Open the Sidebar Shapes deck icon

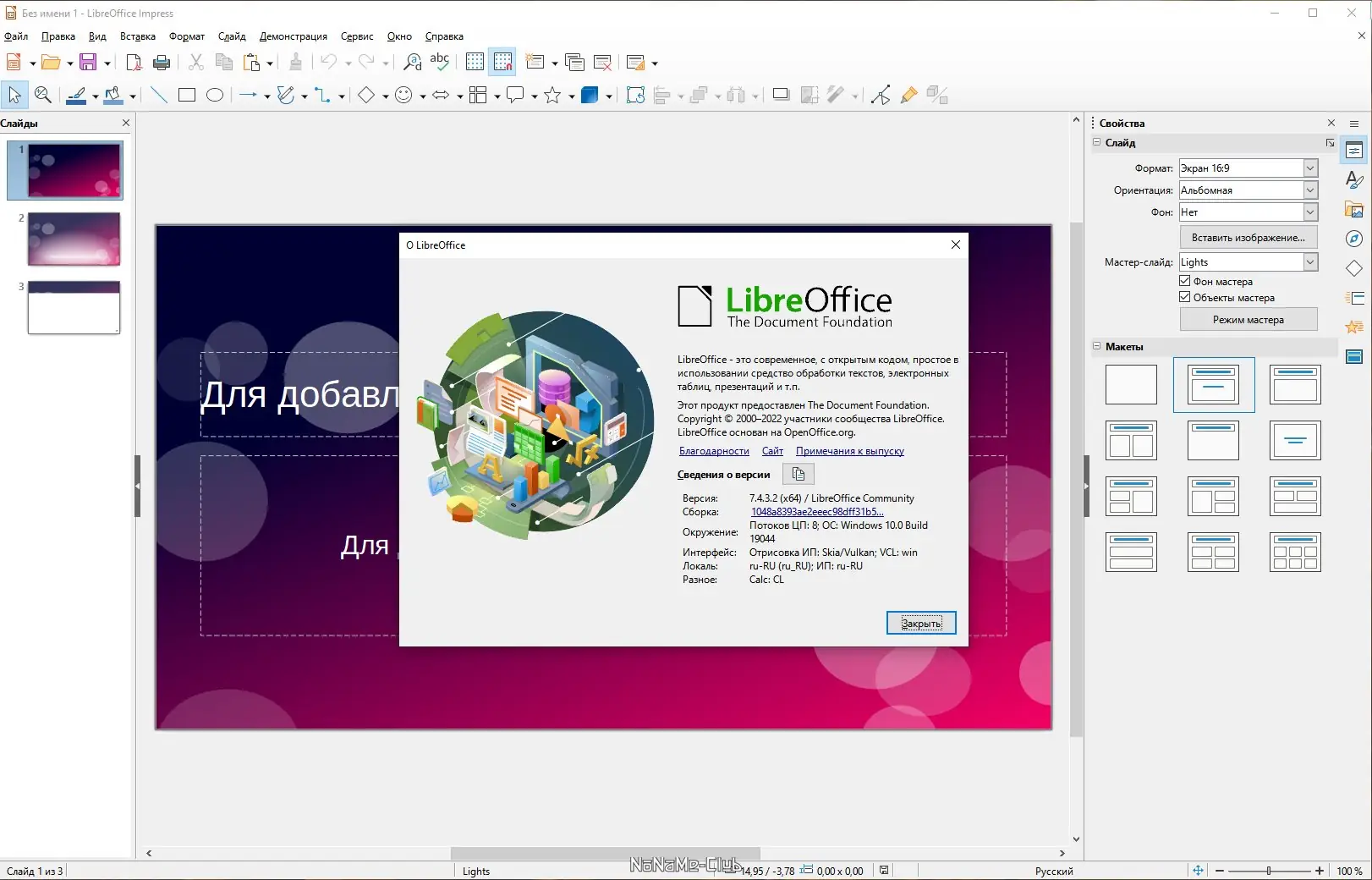tap(1354, 268)
